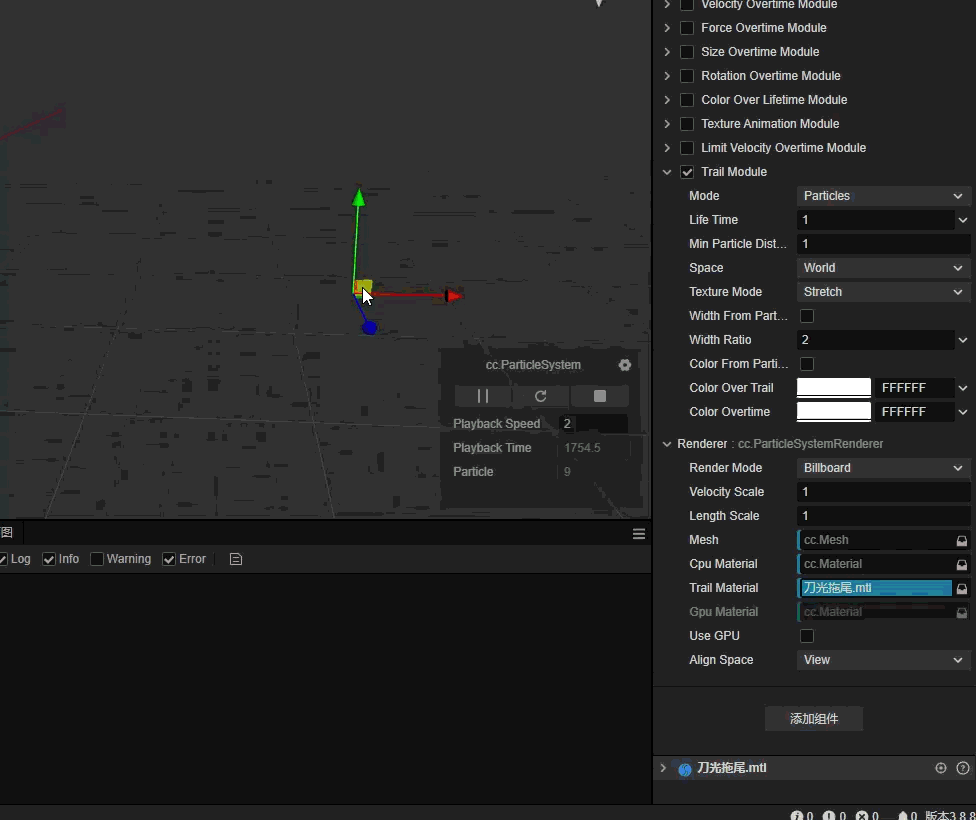Click the red X-axis gizmo arrow
976x820 pixels.
coord(454,296)
